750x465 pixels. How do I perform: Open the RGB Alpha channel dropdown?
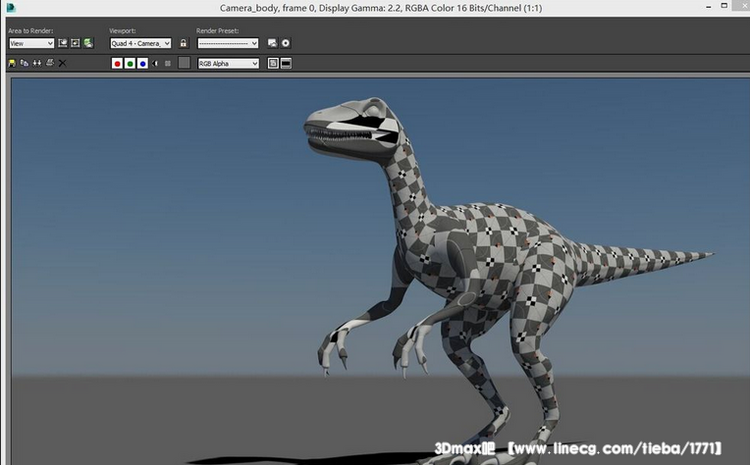(x=228, y=63)
